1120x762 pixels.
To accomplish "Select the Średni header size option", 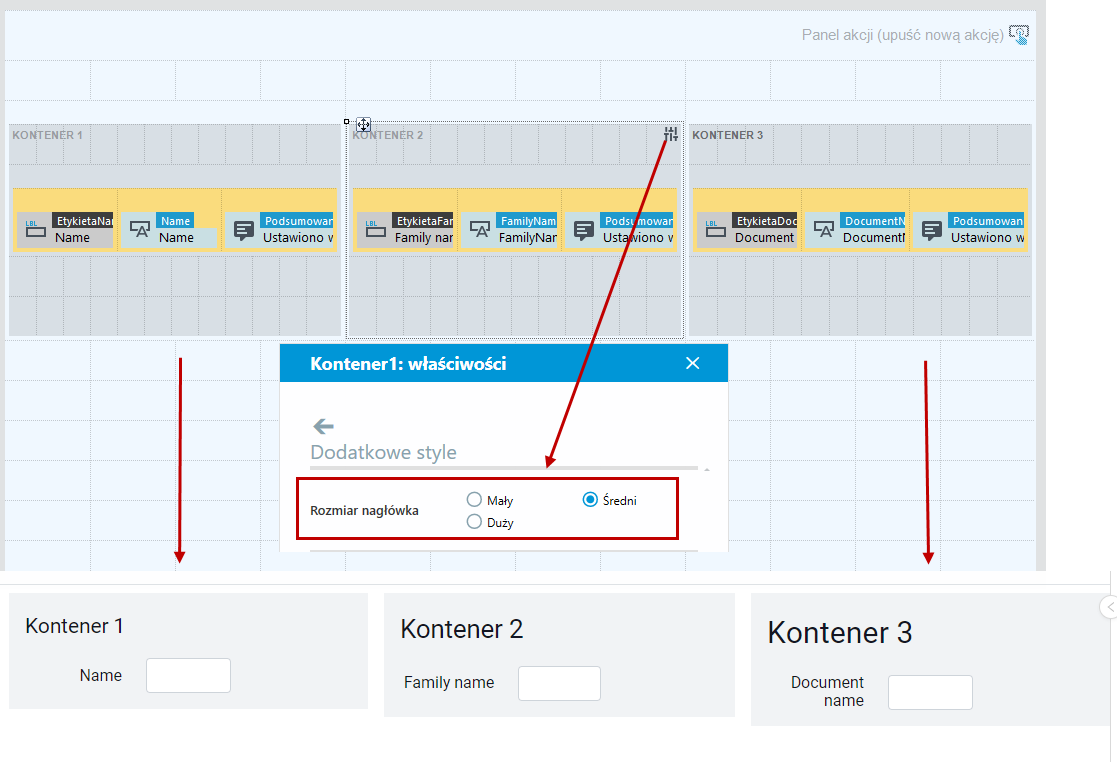I will coord(590,499).
